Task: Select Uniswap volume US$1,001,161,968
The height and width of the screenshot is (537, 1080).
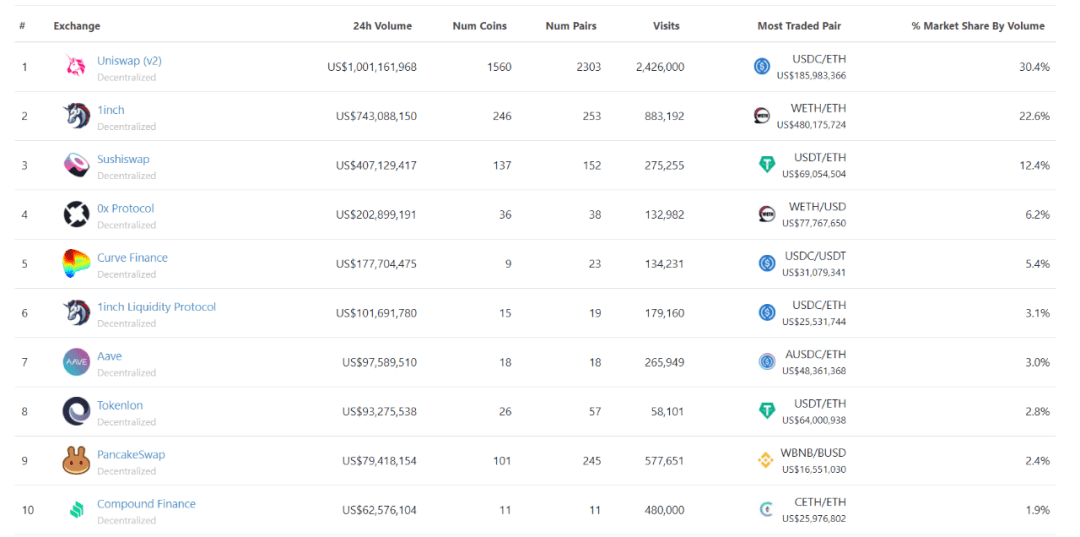Action: coord(372,67)
